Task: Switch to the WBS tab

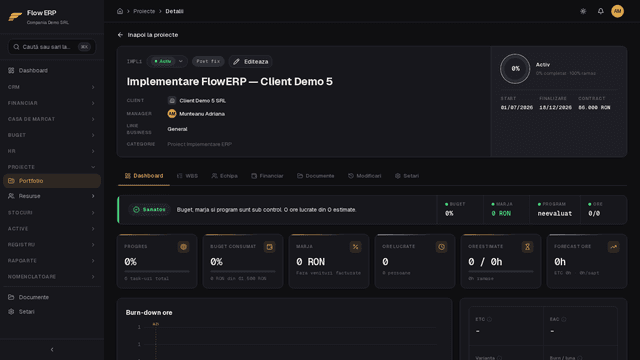Action: pyautogui.click(x=187, y=176)
